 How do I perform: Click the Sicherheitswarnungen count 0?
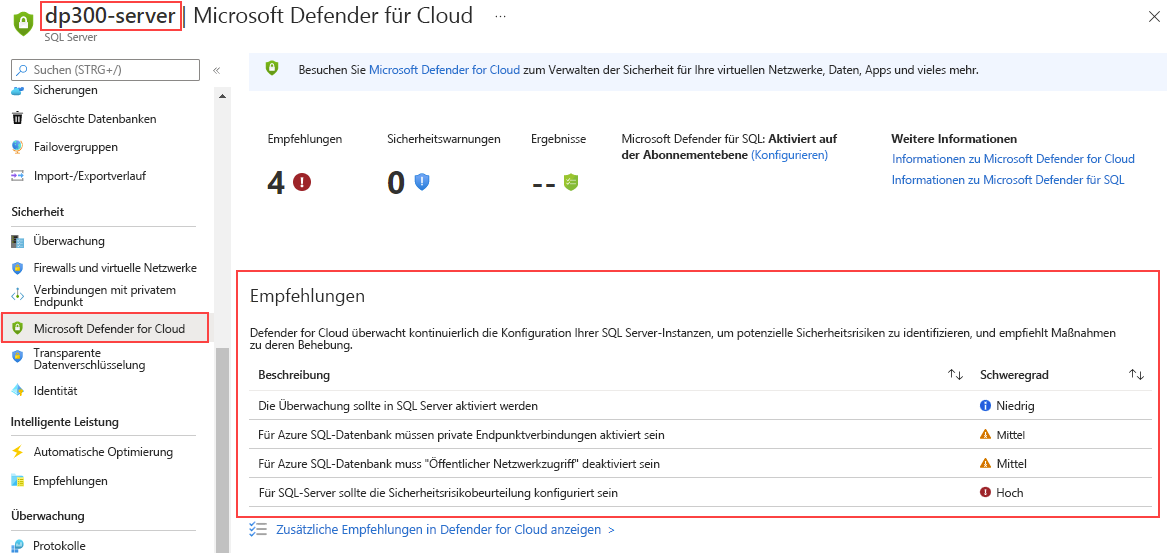click(x=397, y=182)
